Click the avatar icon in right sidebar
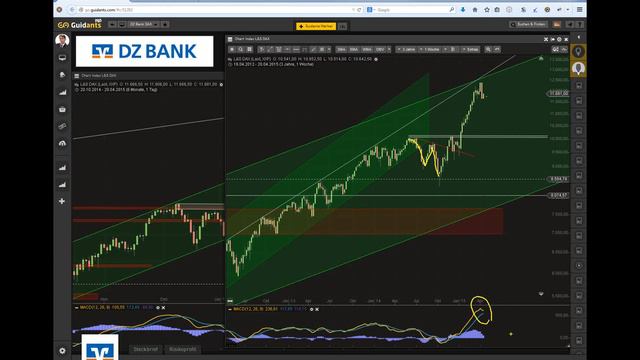 tap(578, 69)
